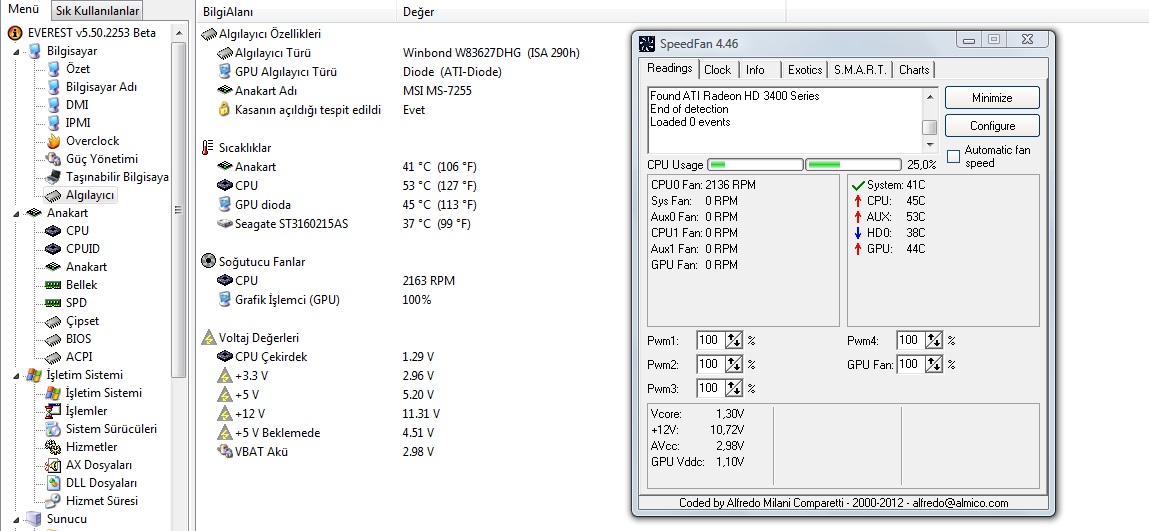Adjust the Pwm1 spinner arrows

click(734, 341)
